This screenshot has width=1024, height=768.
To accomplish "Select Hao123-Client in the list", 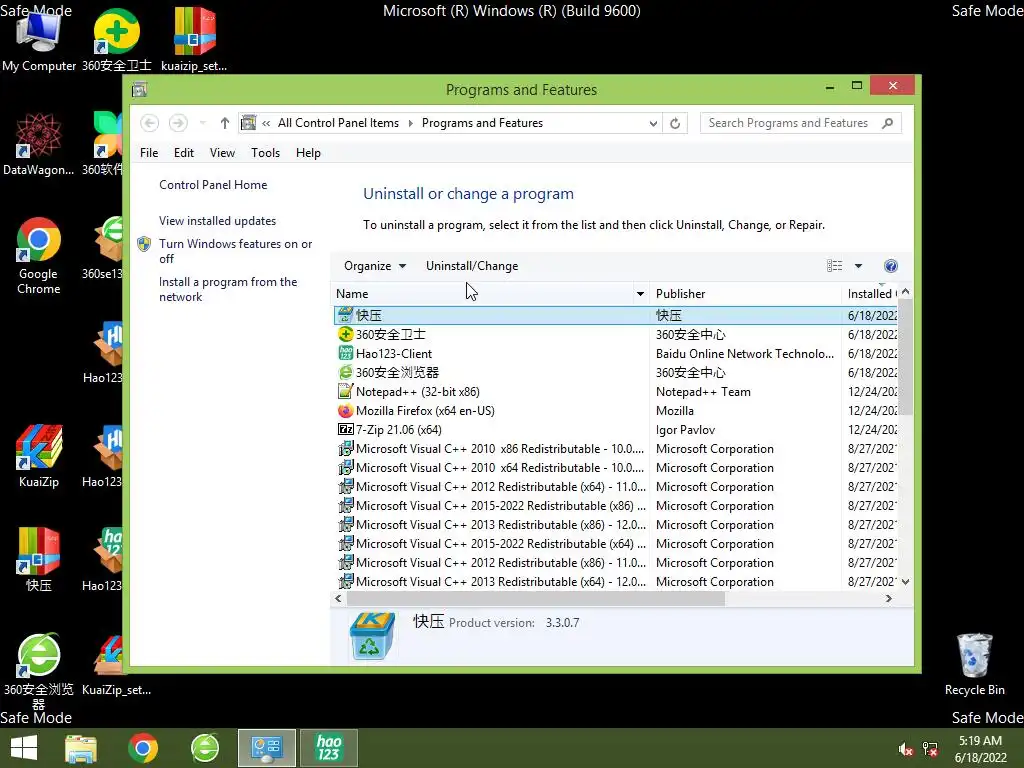I will (x=615, y=353).
